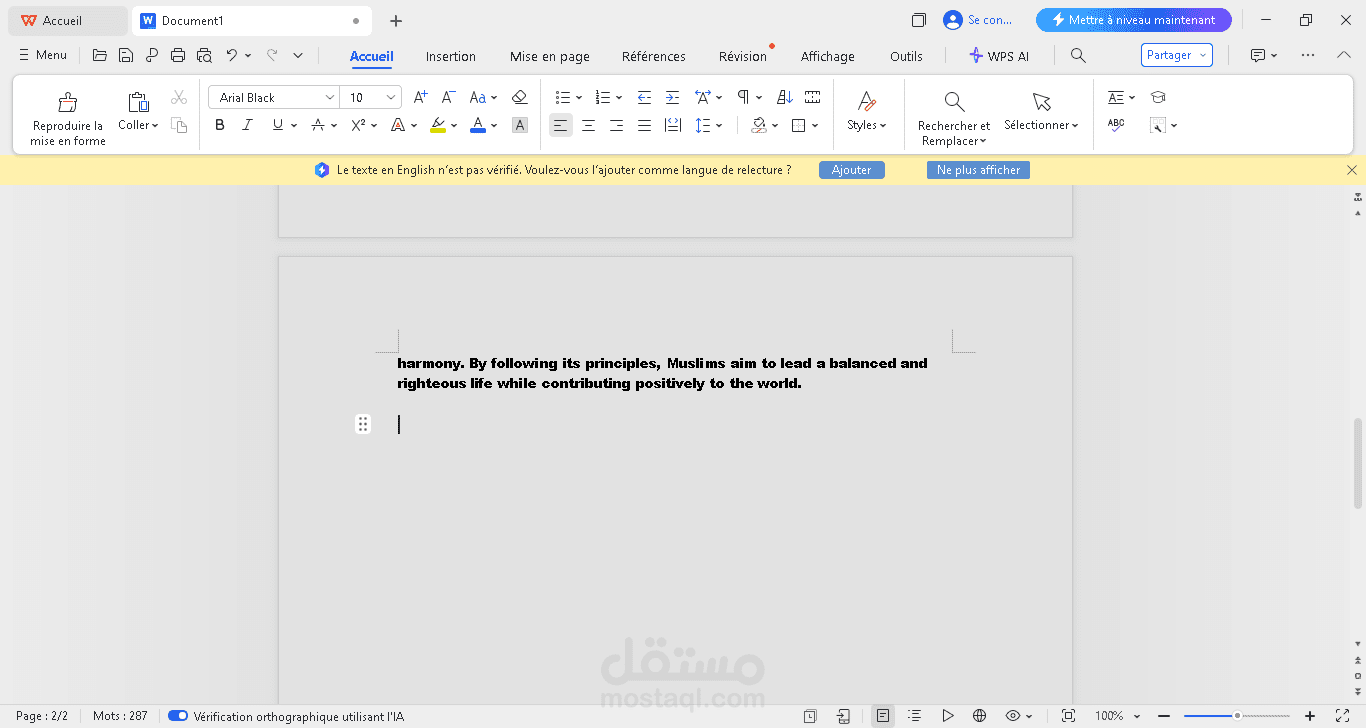Toggle AI spell check switch in status bar
Screen dimensions: 1366x728
click(x=178, y=716)
